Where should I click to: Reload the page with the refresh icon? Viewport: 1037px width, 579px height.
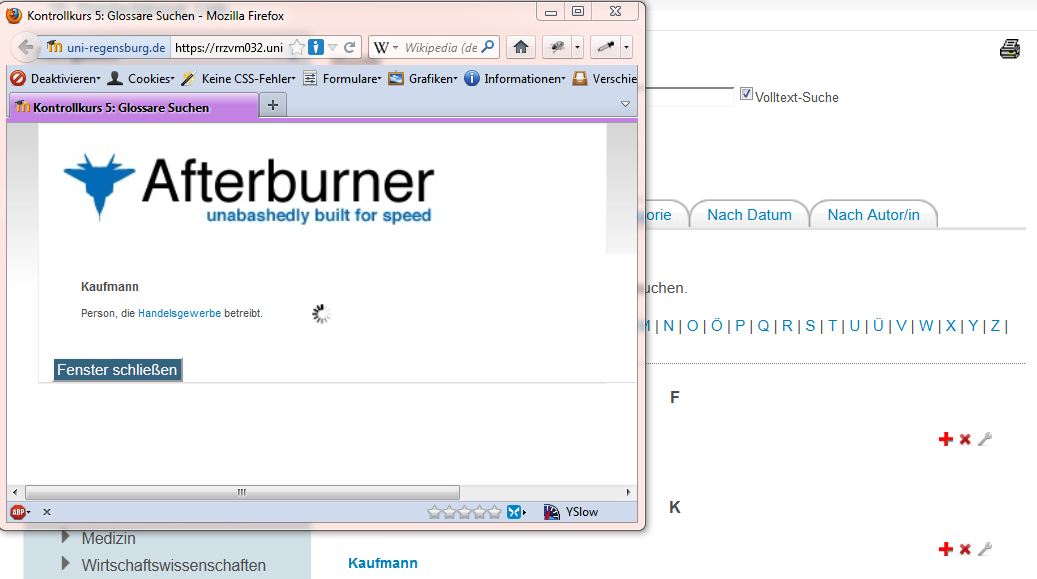coord(350,47)
